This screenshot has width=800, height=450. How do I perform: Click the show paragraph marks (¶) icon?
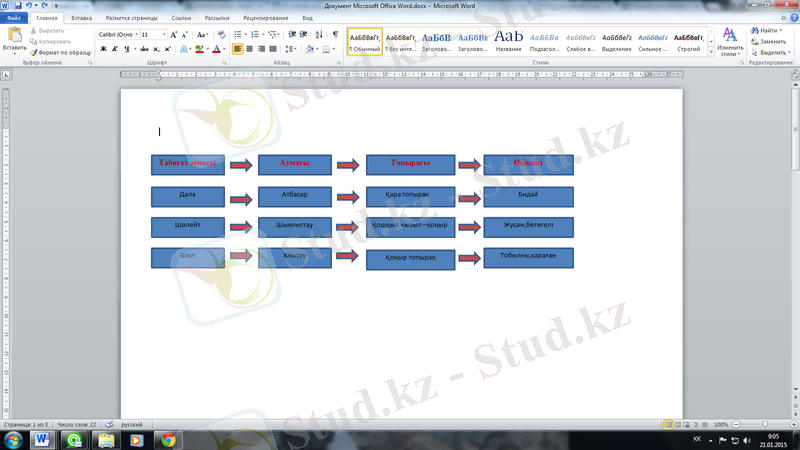click(335, 34)
